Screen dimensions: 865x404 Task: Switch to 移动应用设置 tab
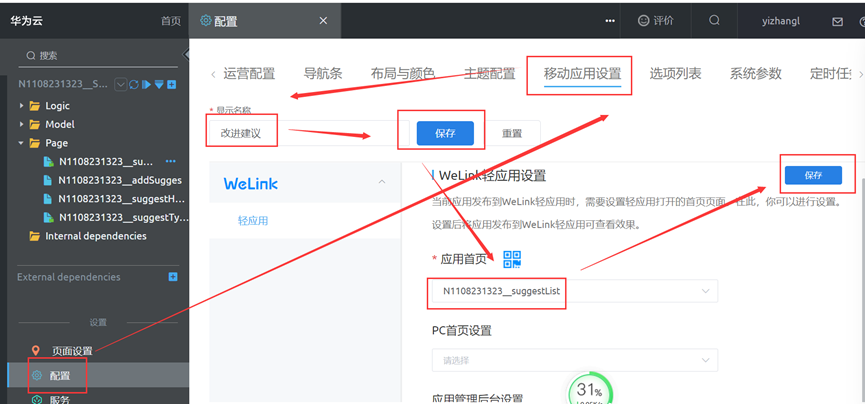[583, 73]
